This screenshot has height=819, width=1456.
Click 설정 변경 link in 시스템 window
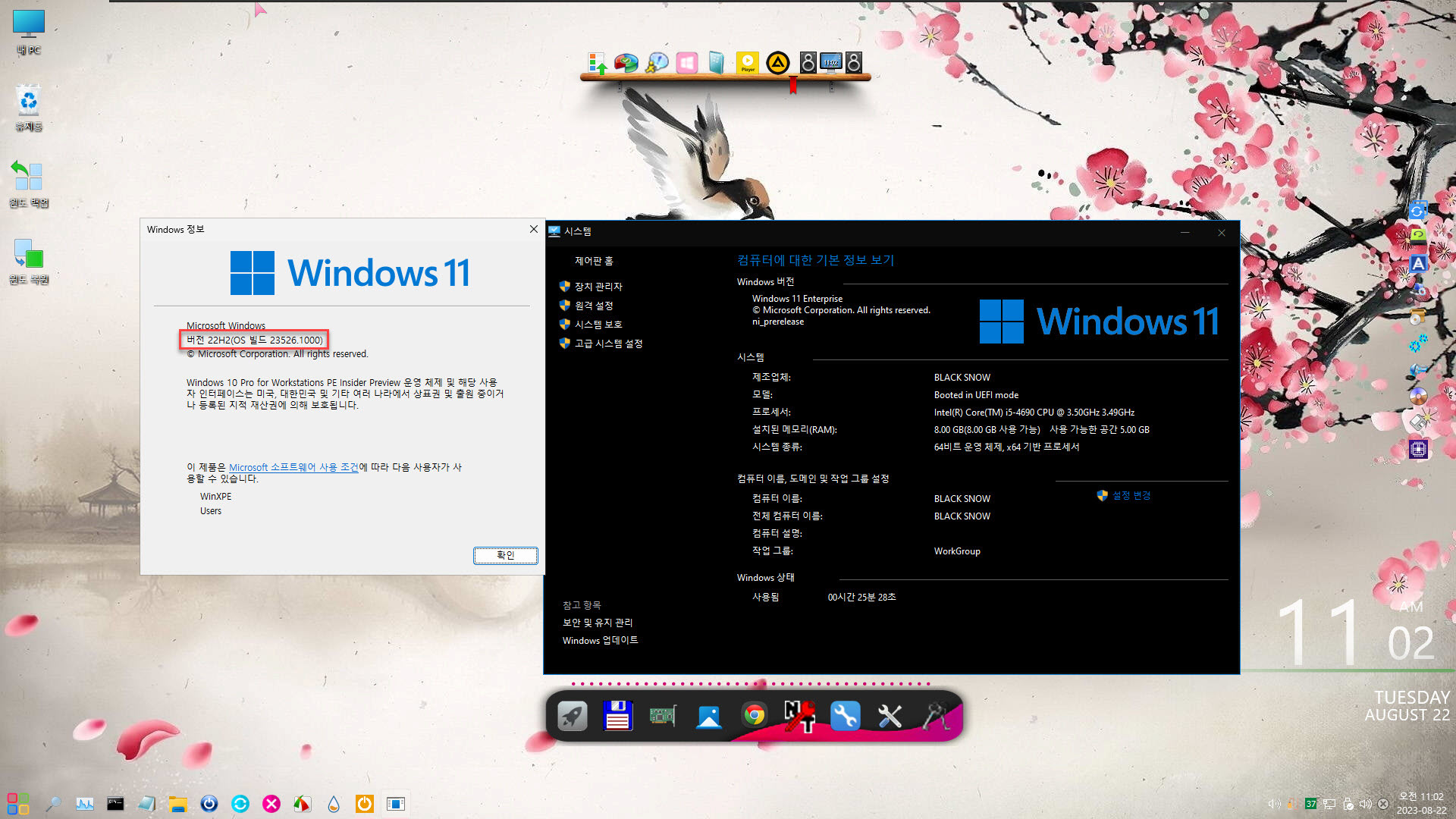[1131, 495]
